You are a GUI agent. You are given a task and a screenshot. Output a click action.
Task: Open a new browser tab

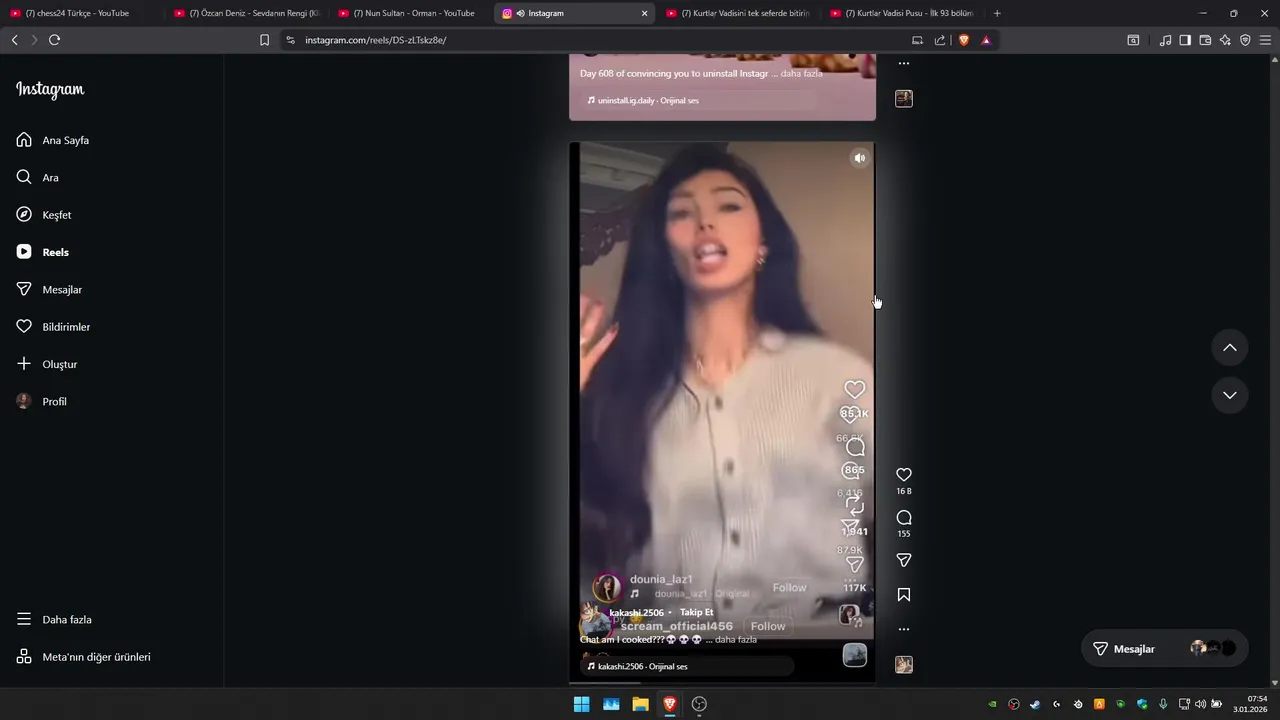coord(997,13)
